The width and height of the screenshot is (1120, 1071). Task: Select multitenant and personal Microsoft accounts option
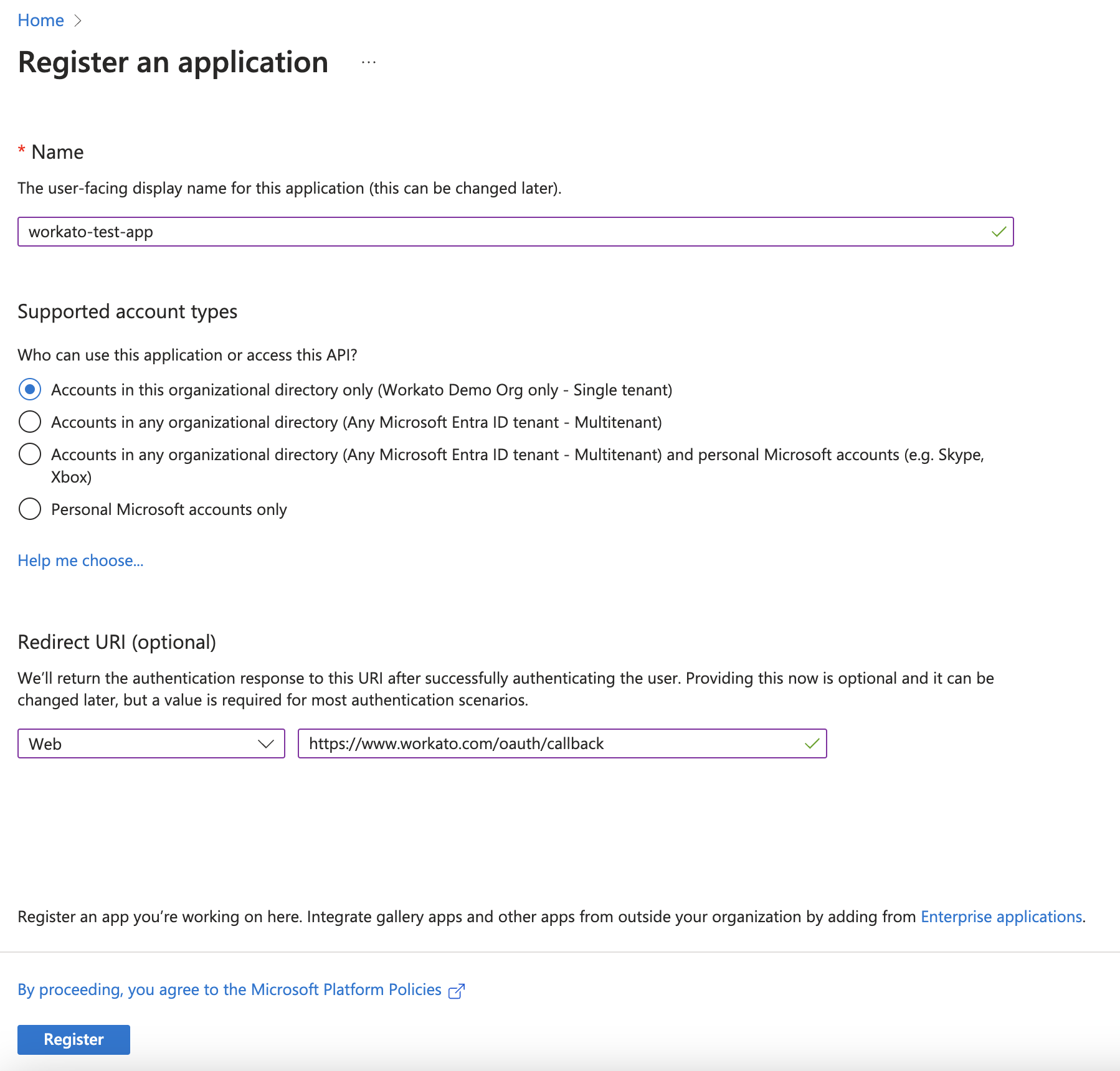[x=29, y=454]
